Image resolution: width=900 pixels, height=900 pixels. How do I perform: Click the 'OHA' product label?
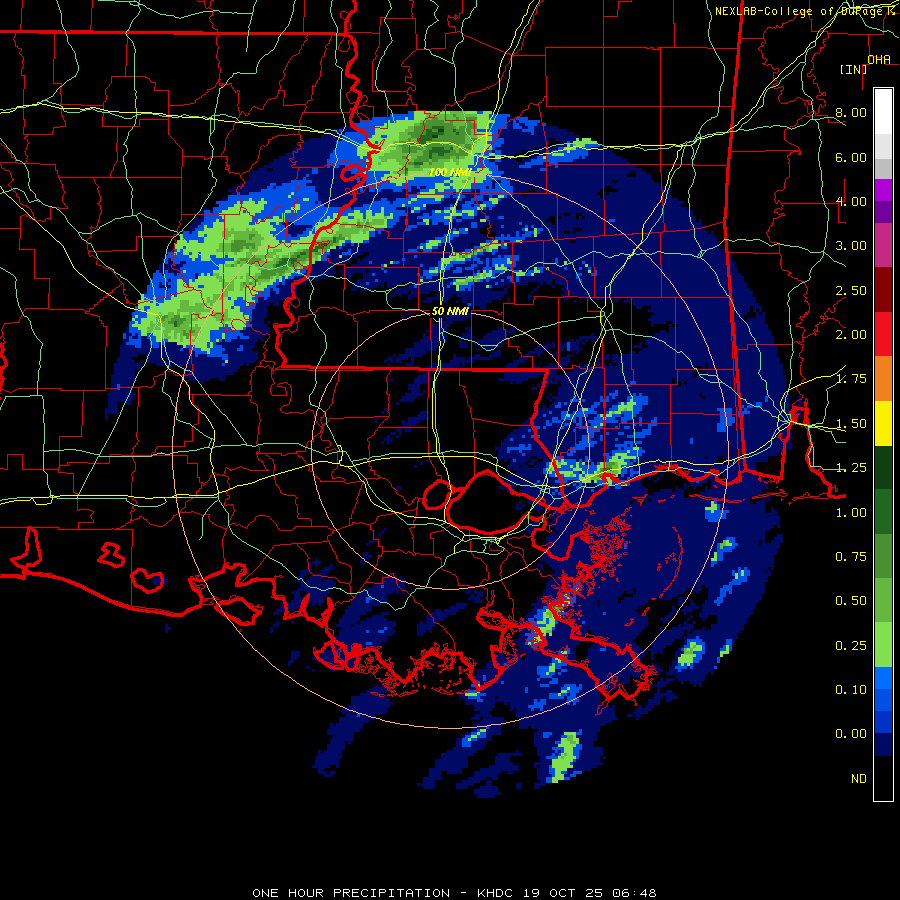click(x=879, y=59)
